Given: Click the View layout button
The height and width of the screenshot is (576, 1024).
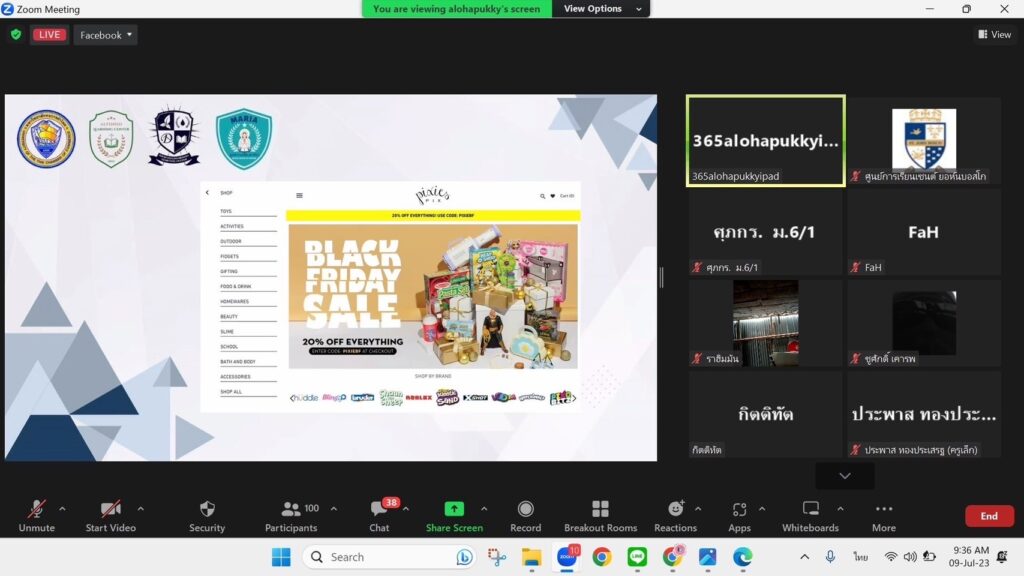Looking at the screenshot, I should click(994, 35).
